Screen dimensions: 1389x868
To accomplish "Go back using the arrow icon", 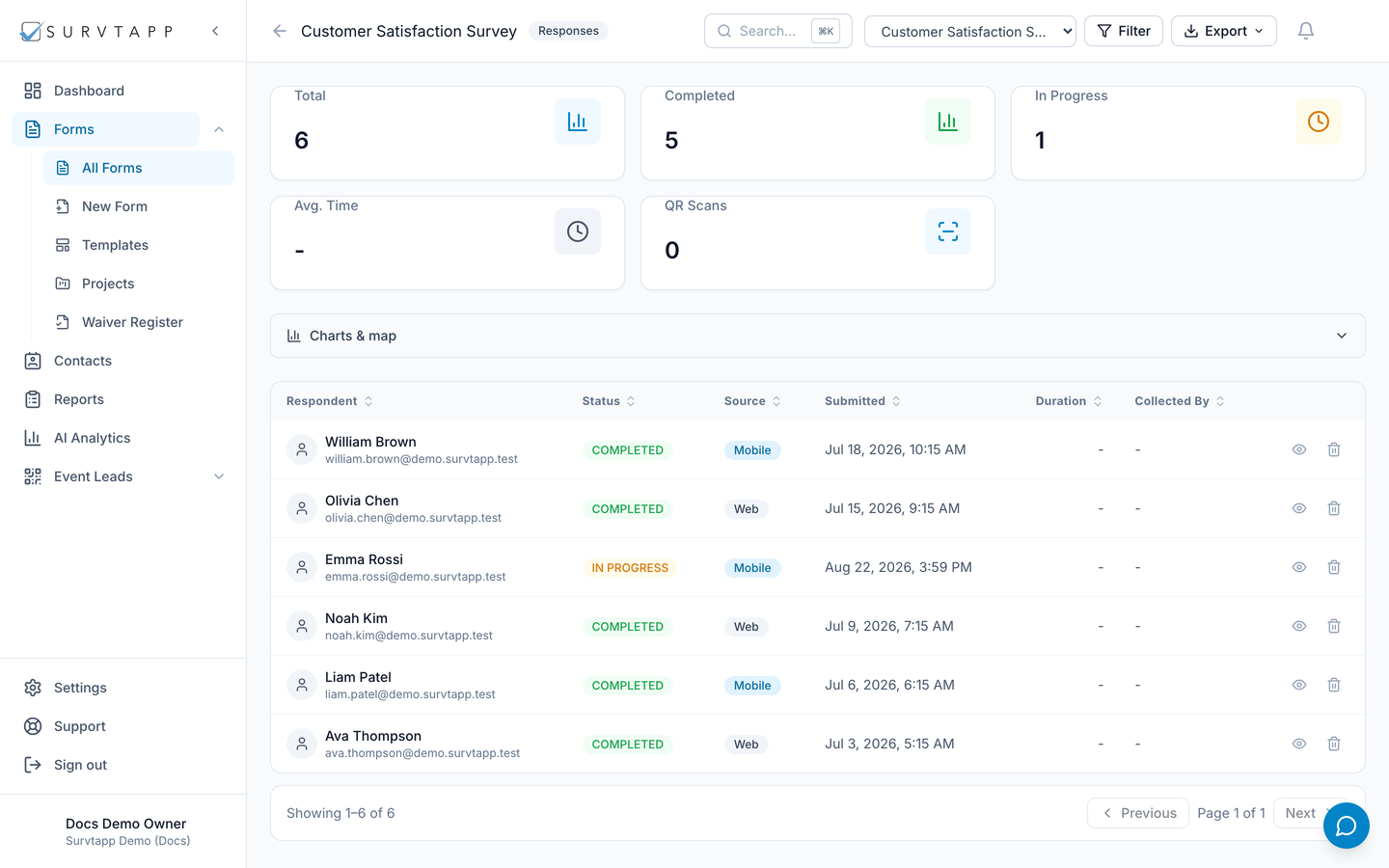I will click(x=280, y=31).
